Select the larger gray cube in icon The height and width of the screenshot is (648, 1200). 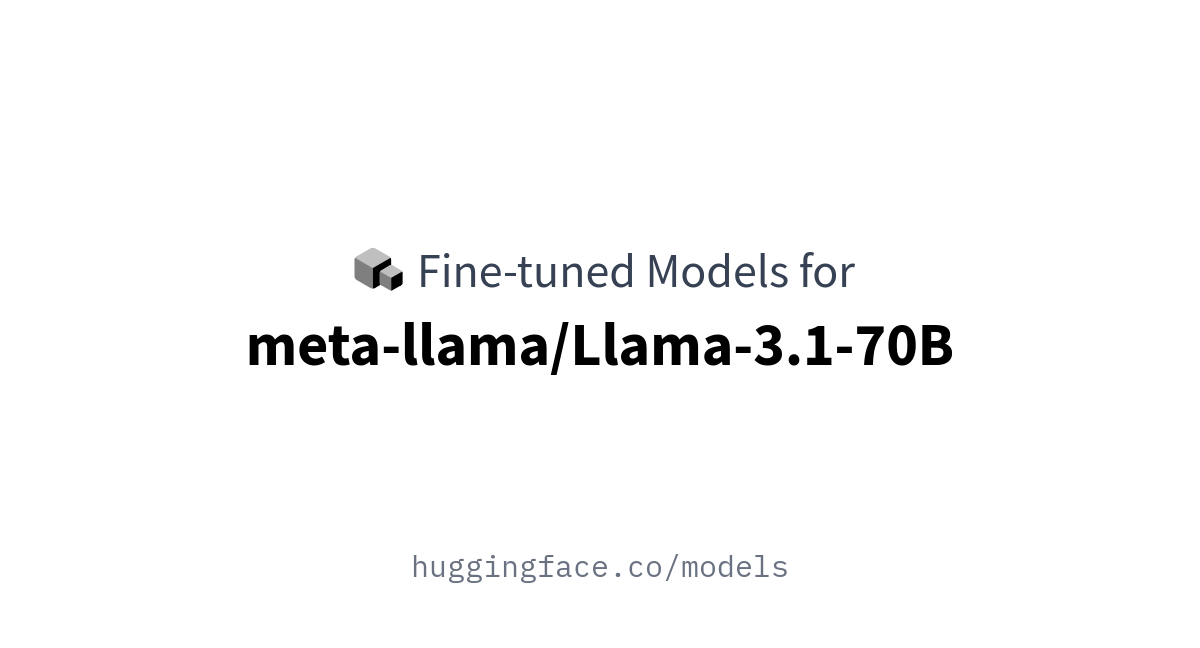[x=372, y=266]
